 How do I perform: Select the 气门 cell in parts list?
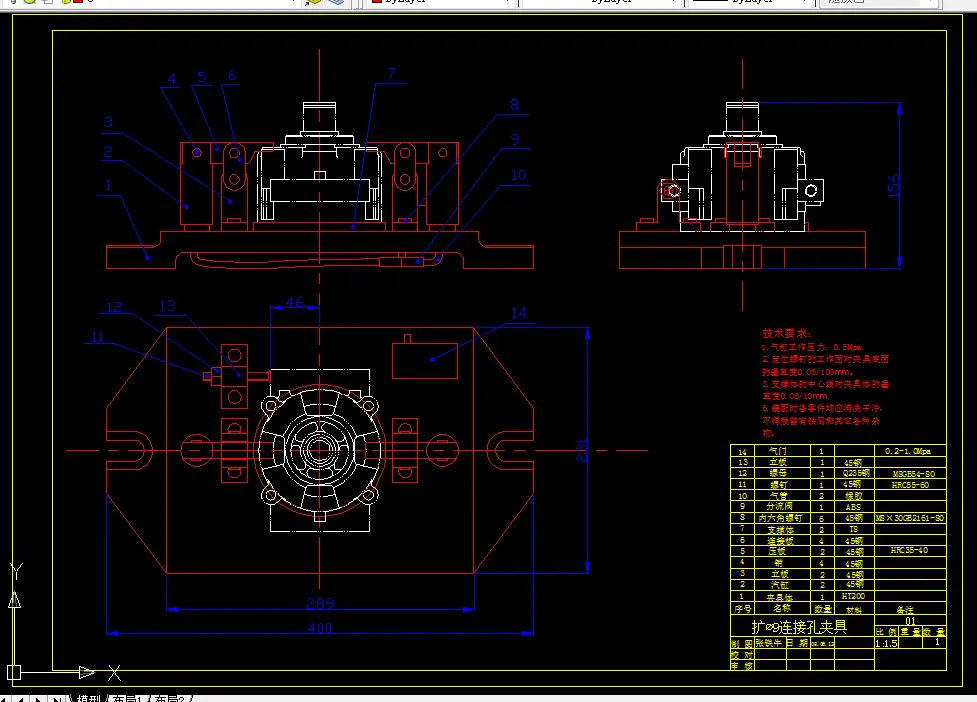tap(778, 451)
